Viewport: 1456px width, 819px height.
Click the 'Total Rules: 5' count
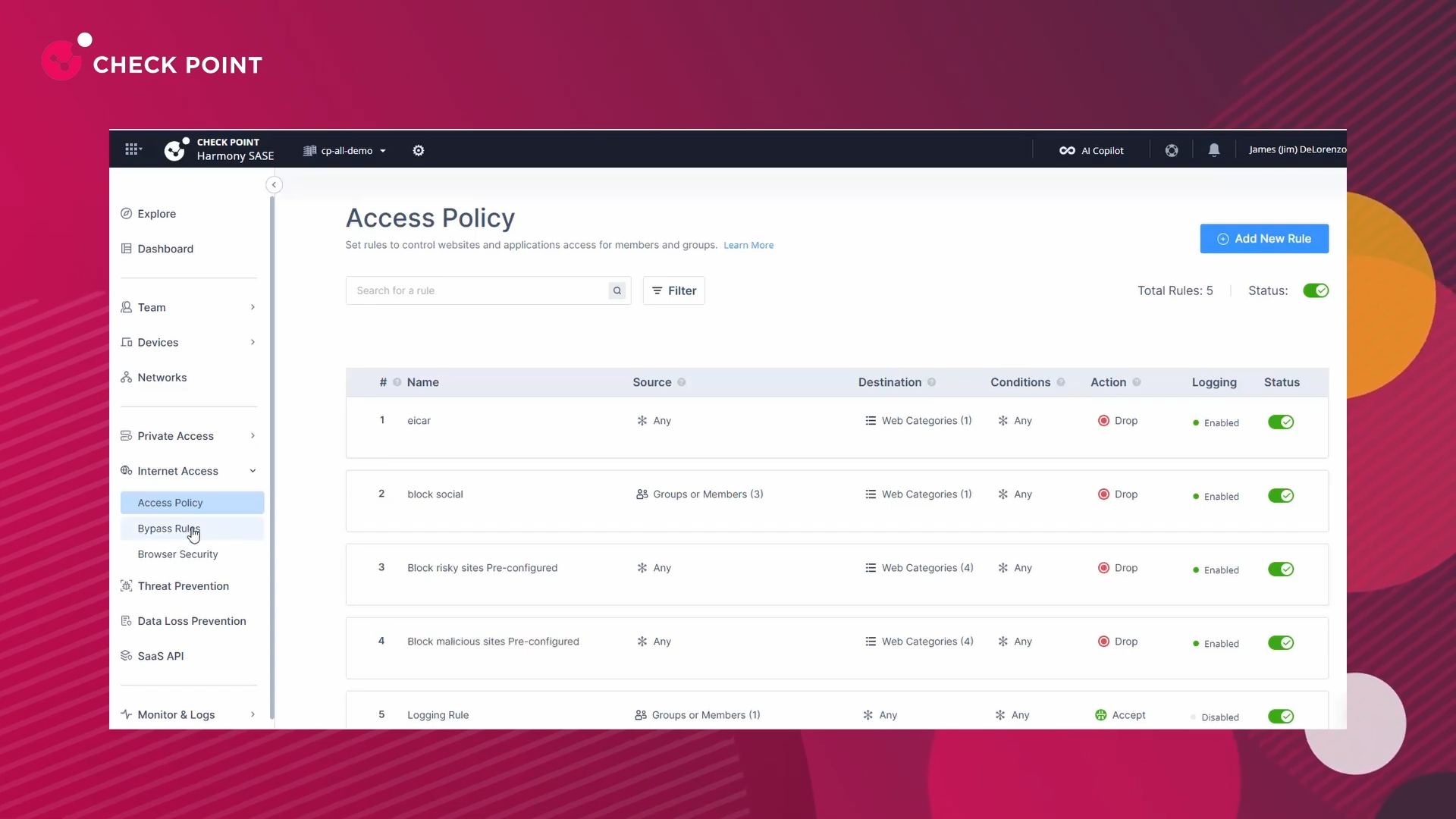click(1175, 290)
